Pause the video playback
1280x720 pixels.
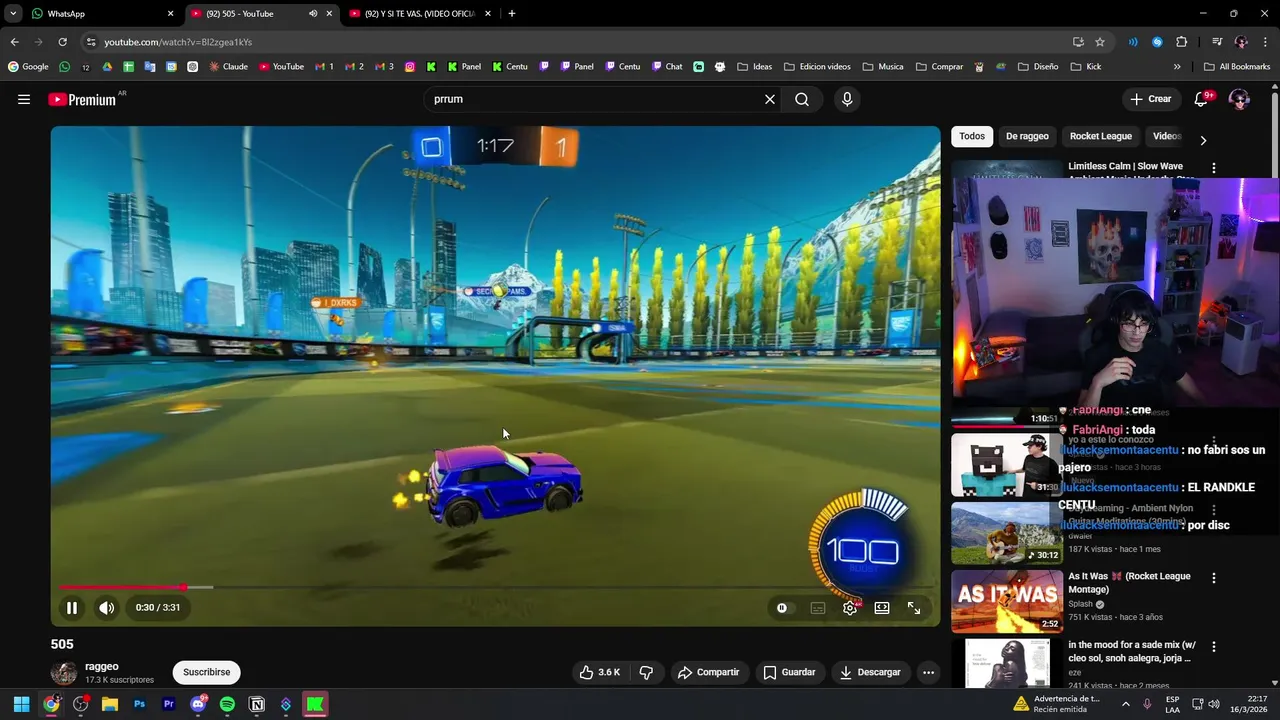point(72,607)
